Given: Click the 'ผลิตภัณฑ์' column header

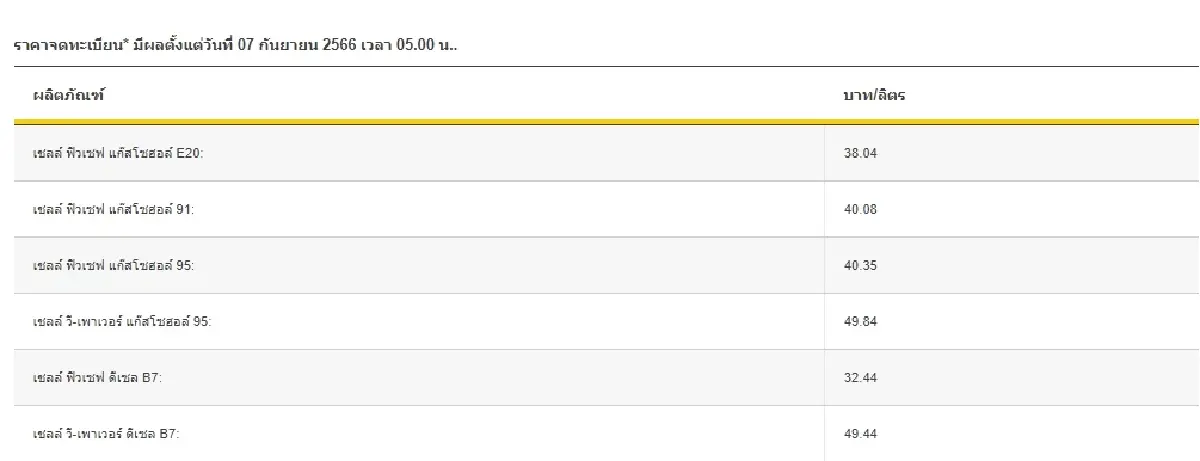Looking at the screenshot, I should pos(69,96).
